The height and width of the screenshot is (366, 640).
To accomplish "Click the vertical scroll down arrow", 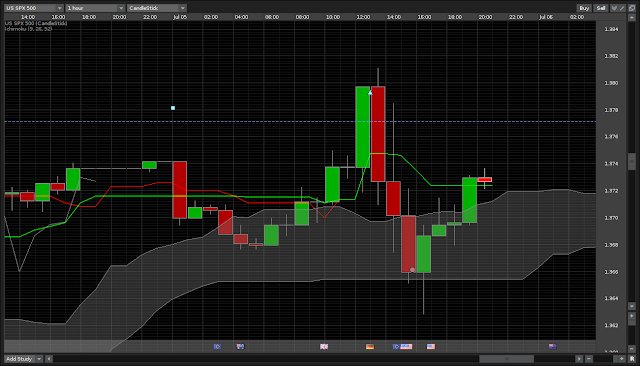I will [x=631, y=306].
